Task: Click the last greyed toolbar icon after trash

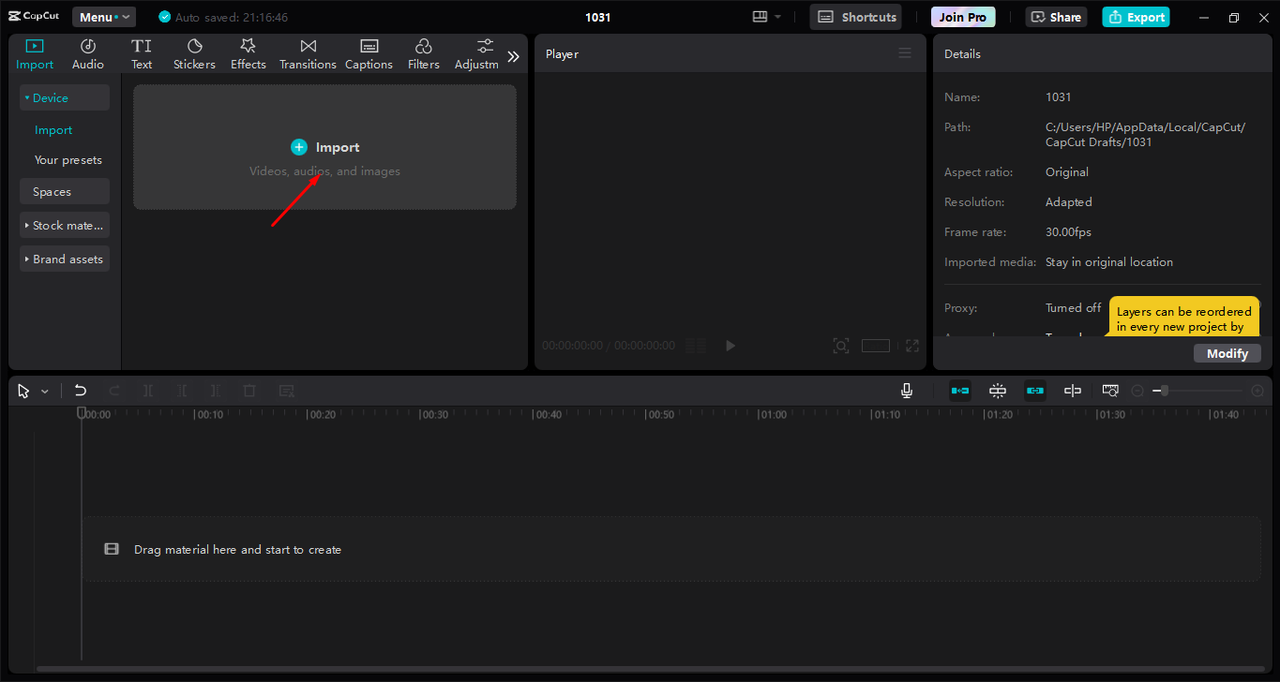Action: pos(286,391)
